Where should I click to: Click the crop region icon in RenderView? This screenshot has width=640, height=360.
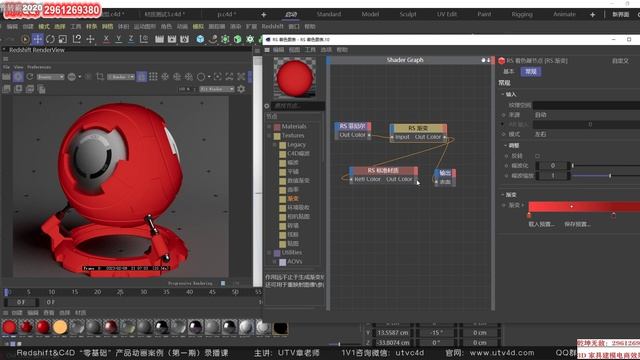[100, 77]
